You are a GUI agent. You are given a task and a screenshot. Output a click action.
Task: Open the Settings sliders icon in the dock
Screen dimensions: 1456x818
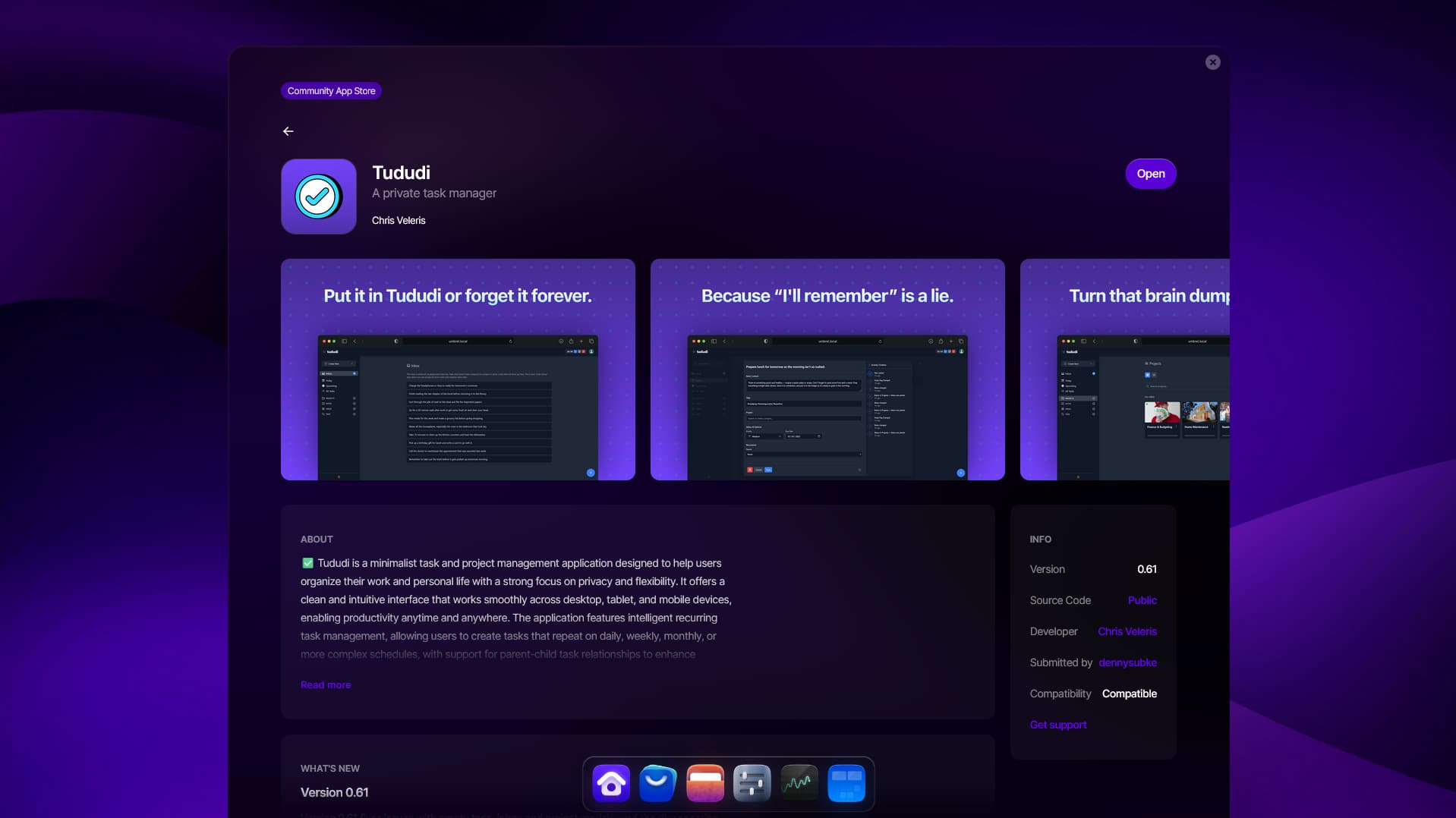coord(752,784)
